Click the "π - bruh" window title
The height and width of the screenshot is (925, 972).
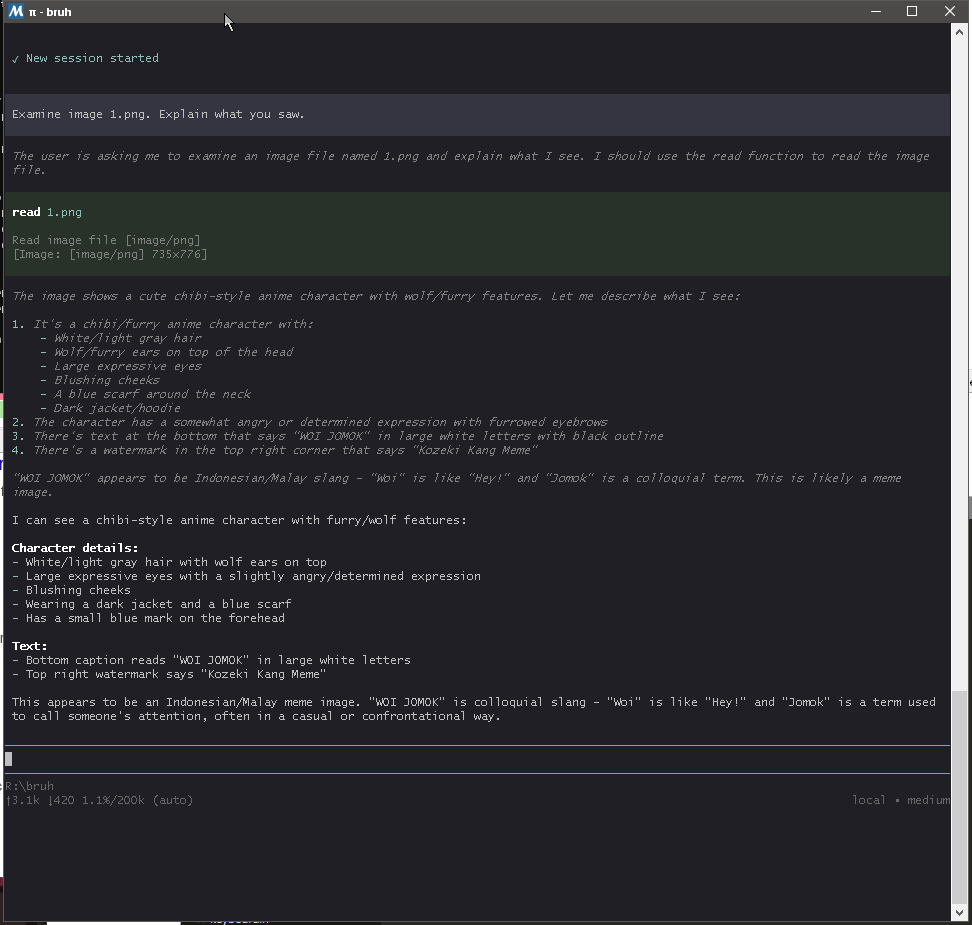pyautogui.click(x=51, y=12)
